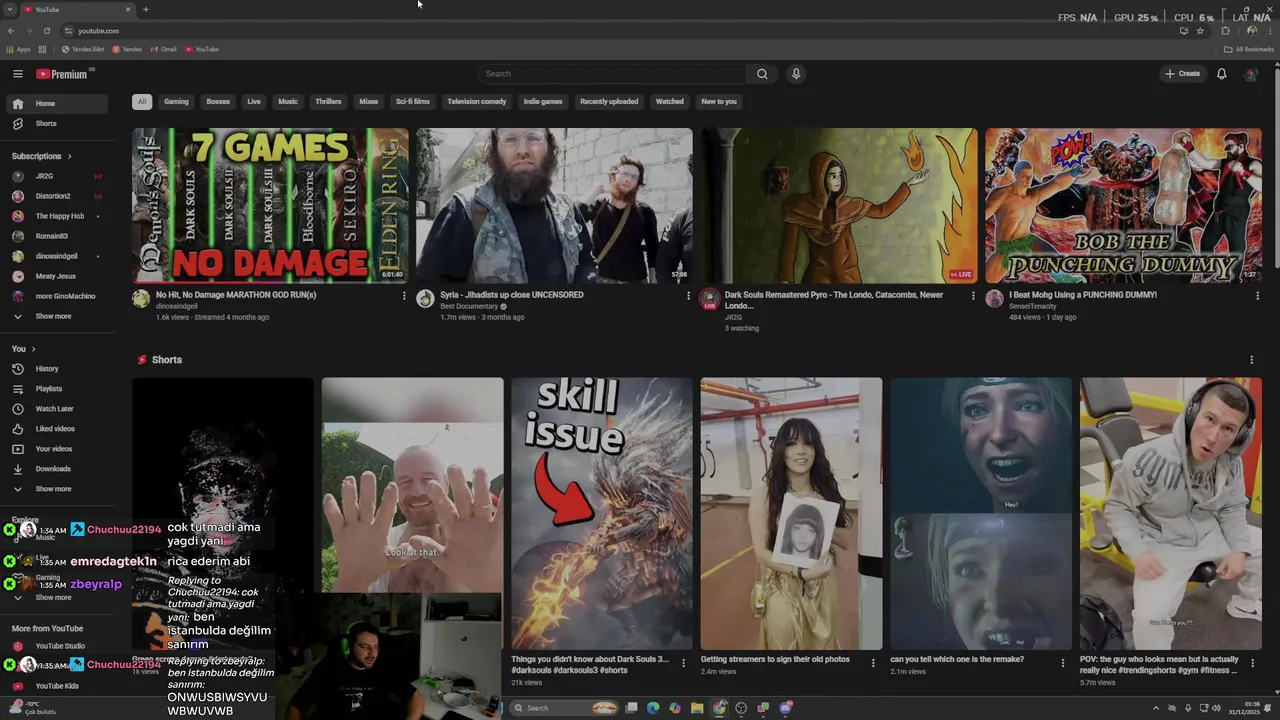Screen dimensions: 1280x720
Task: Click Best Documentary channel name
Action: [x=469, y=307]
